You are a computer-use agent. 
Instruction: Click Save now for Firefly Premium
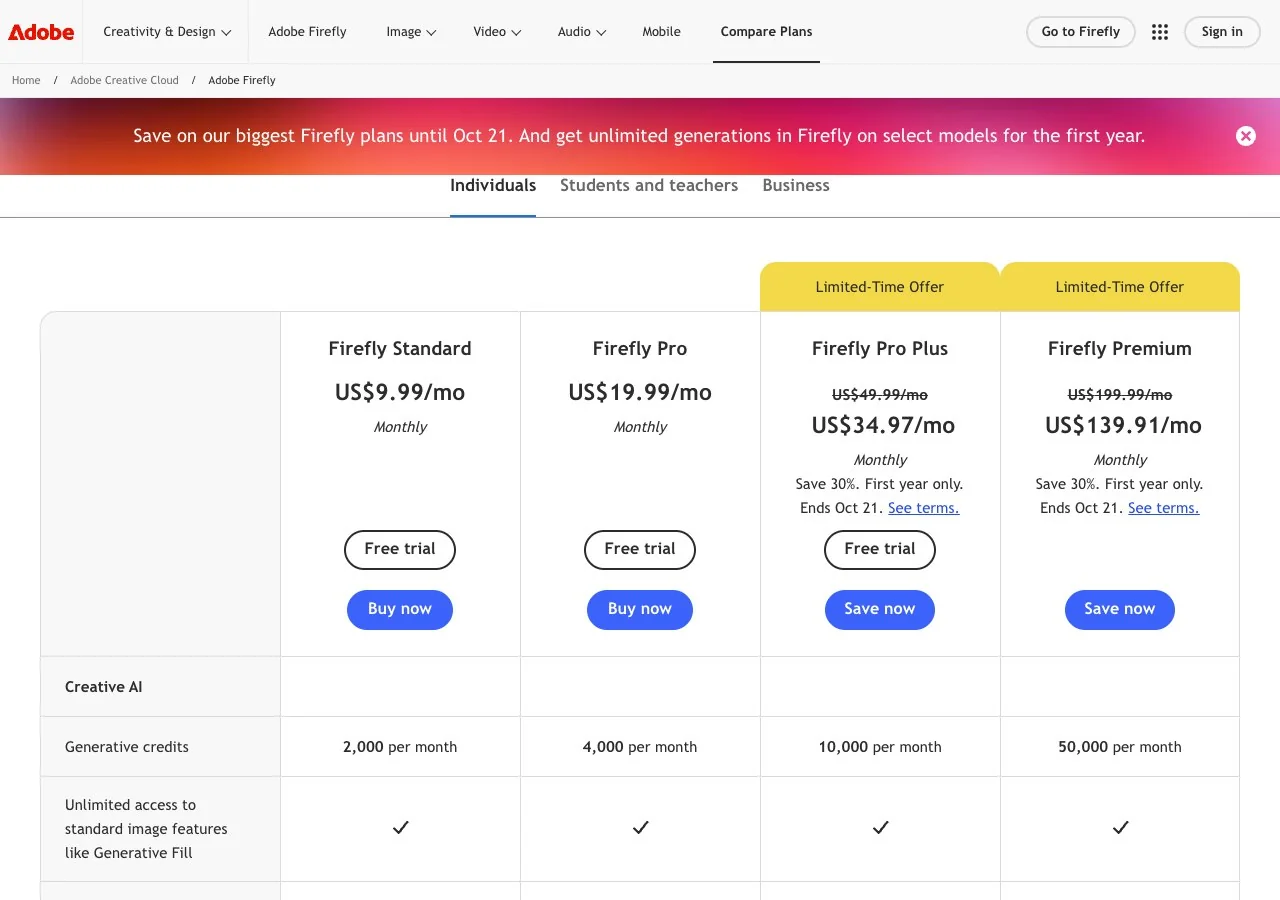point(1120,609)
